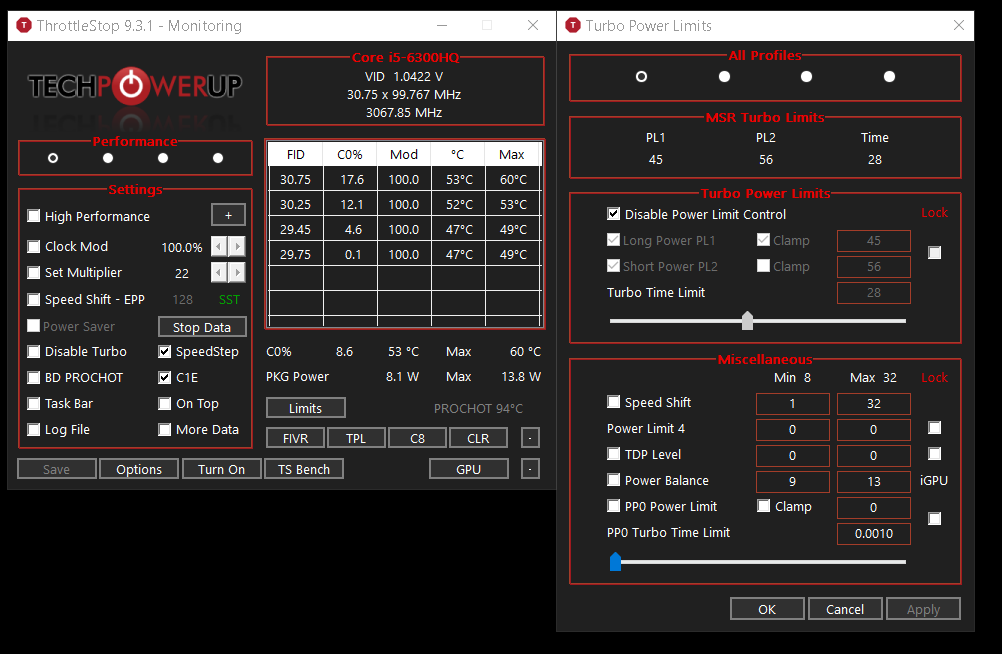The image size is (1002, 654).
Task: Decrease Set Multiplier with the left arrow
Action: pos(219,273)
